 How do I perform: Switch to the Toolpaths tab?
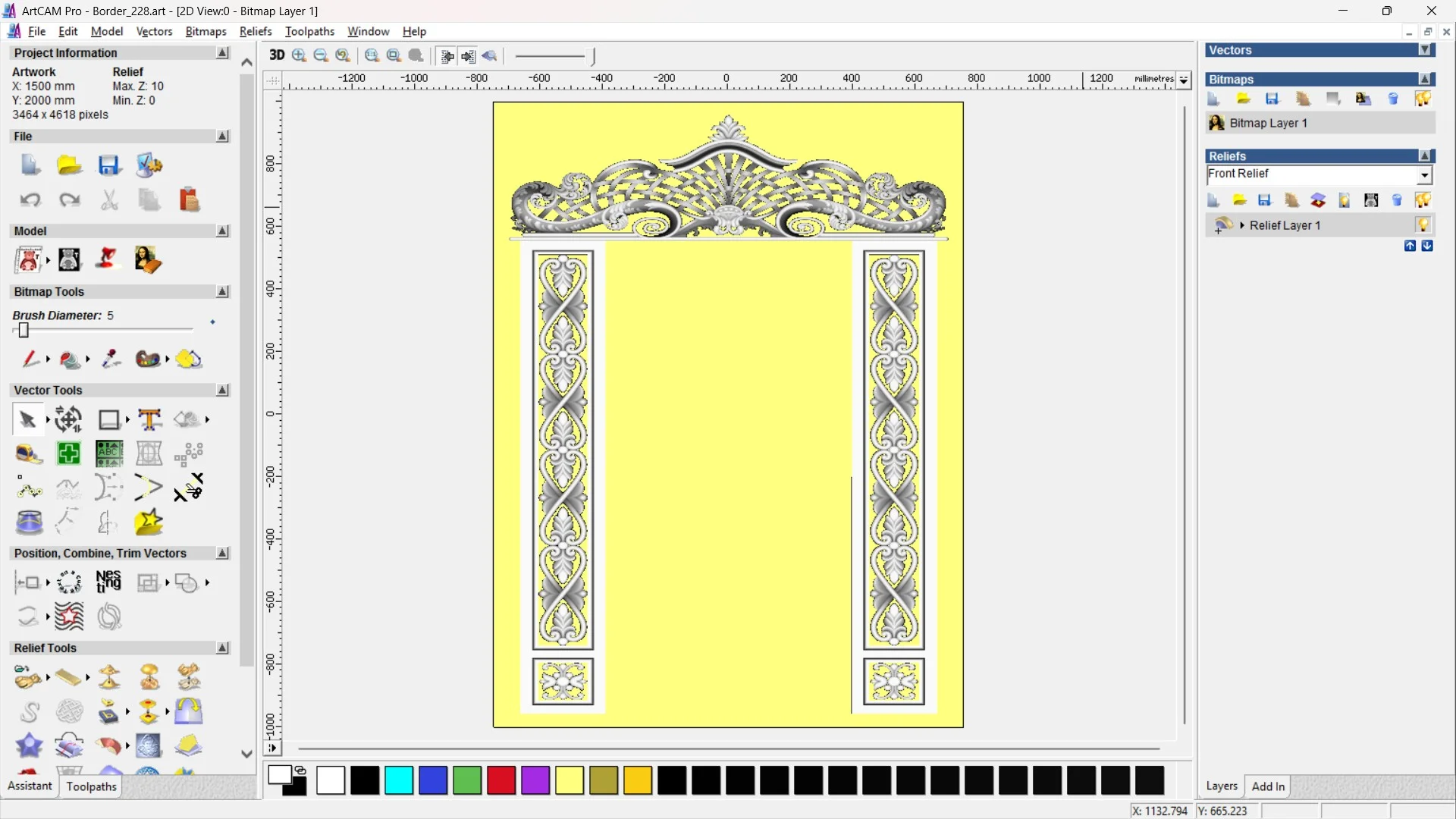click(x=91, y=786)
